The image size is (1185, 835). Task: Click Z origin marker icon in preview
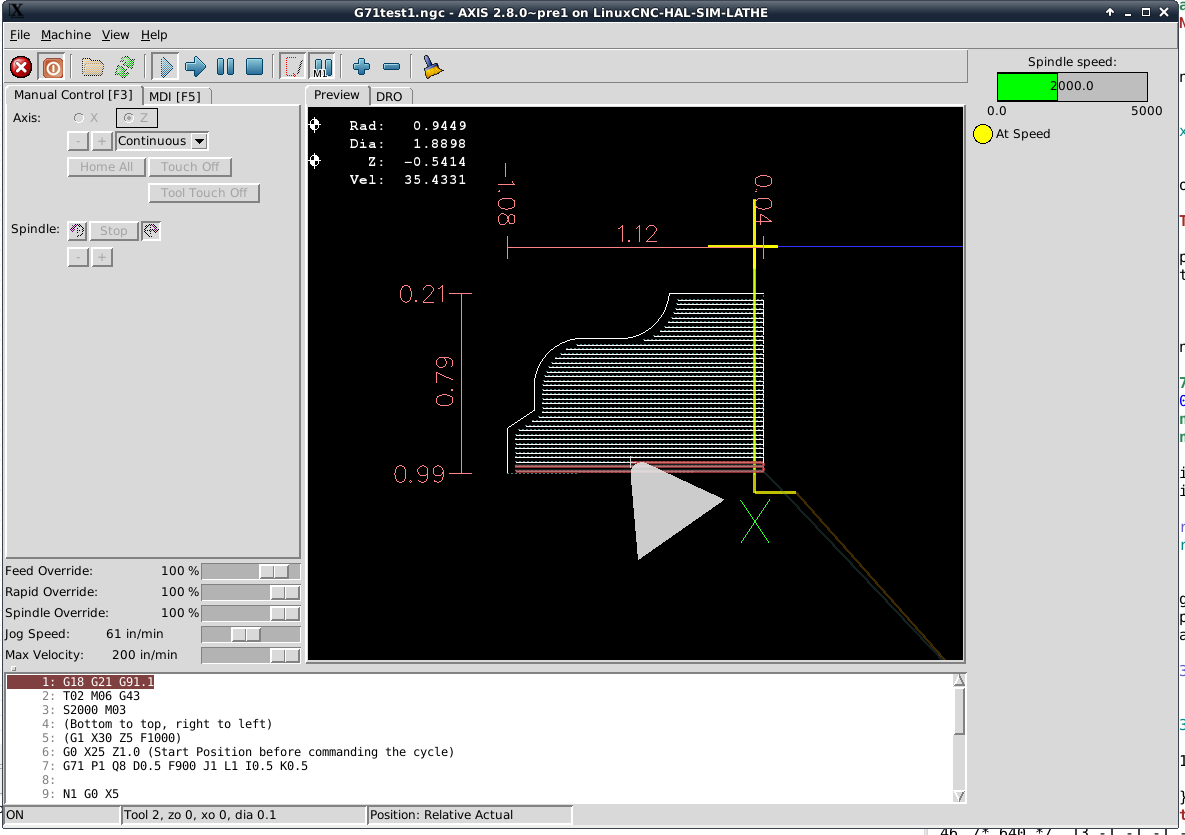(315, 161)
